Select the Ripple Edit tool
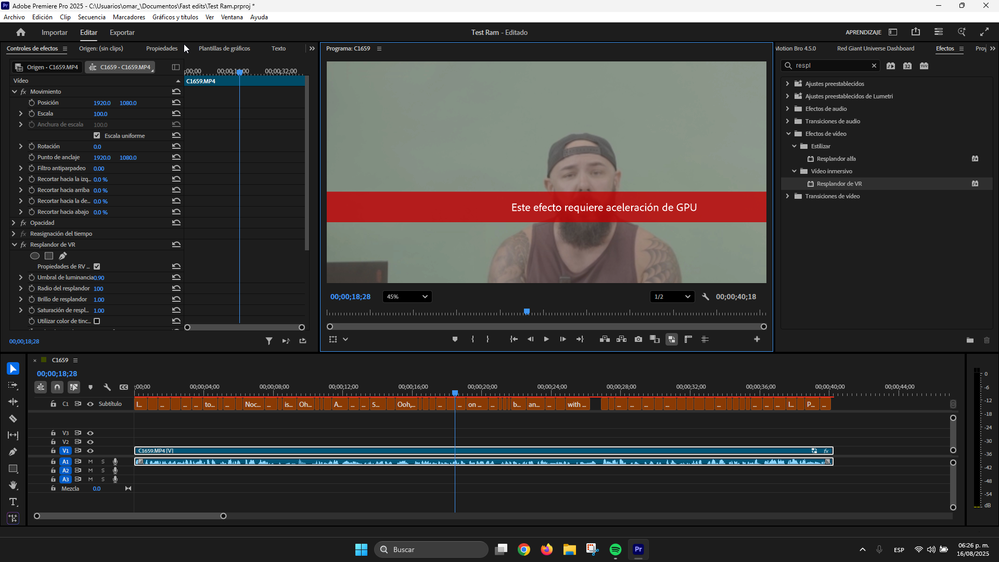This screenshot has width=999, height=562. point(13,402)
